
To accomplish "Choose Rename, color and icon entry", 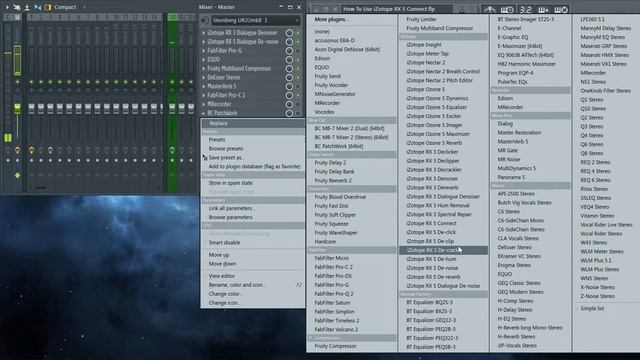I will click(237, 285).
